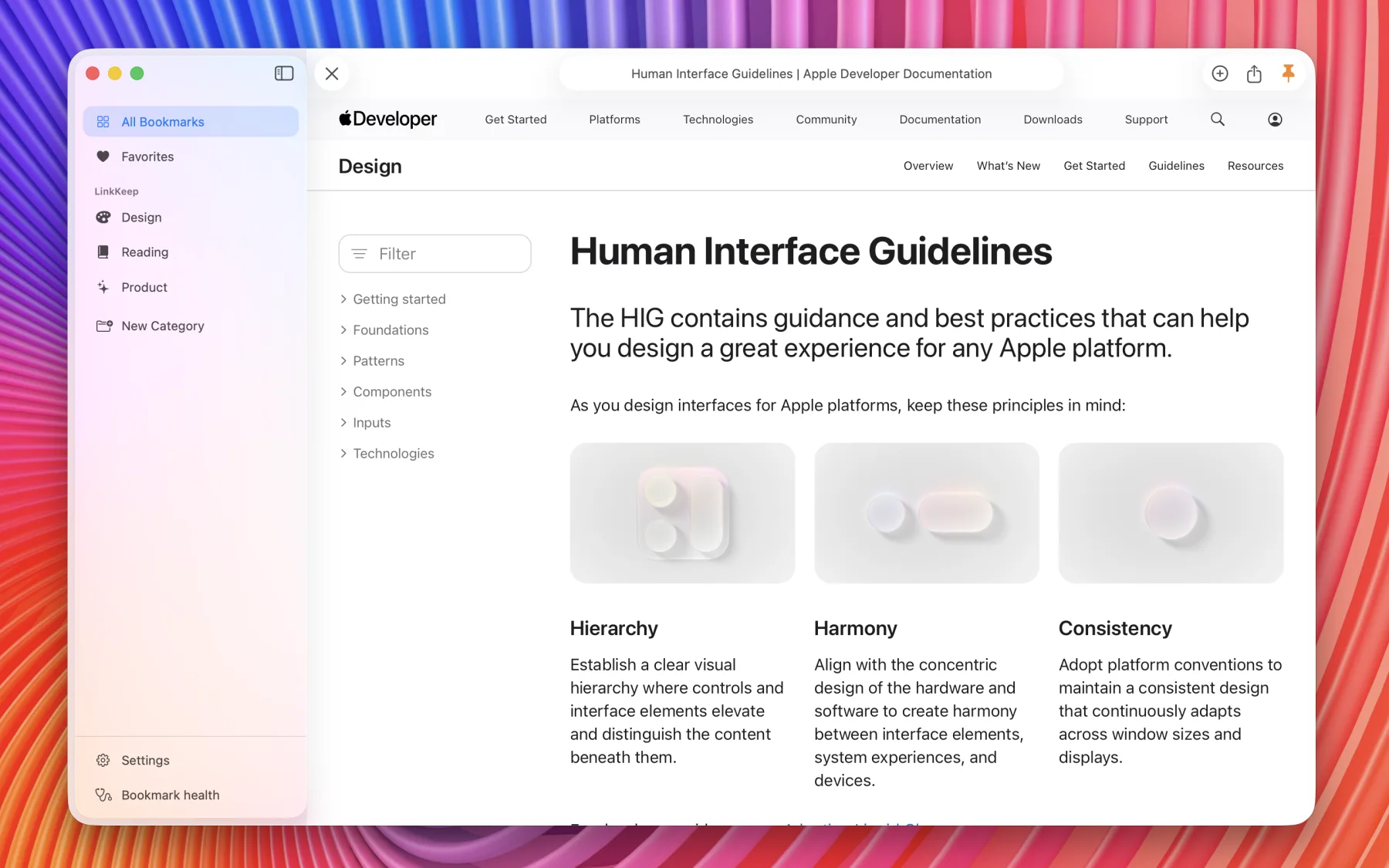Image resolution: width=1389 pixels, height=868 pixels.
Task: Close the web preview with the X button
Action: pyautogui.click(x=332, y=73)
